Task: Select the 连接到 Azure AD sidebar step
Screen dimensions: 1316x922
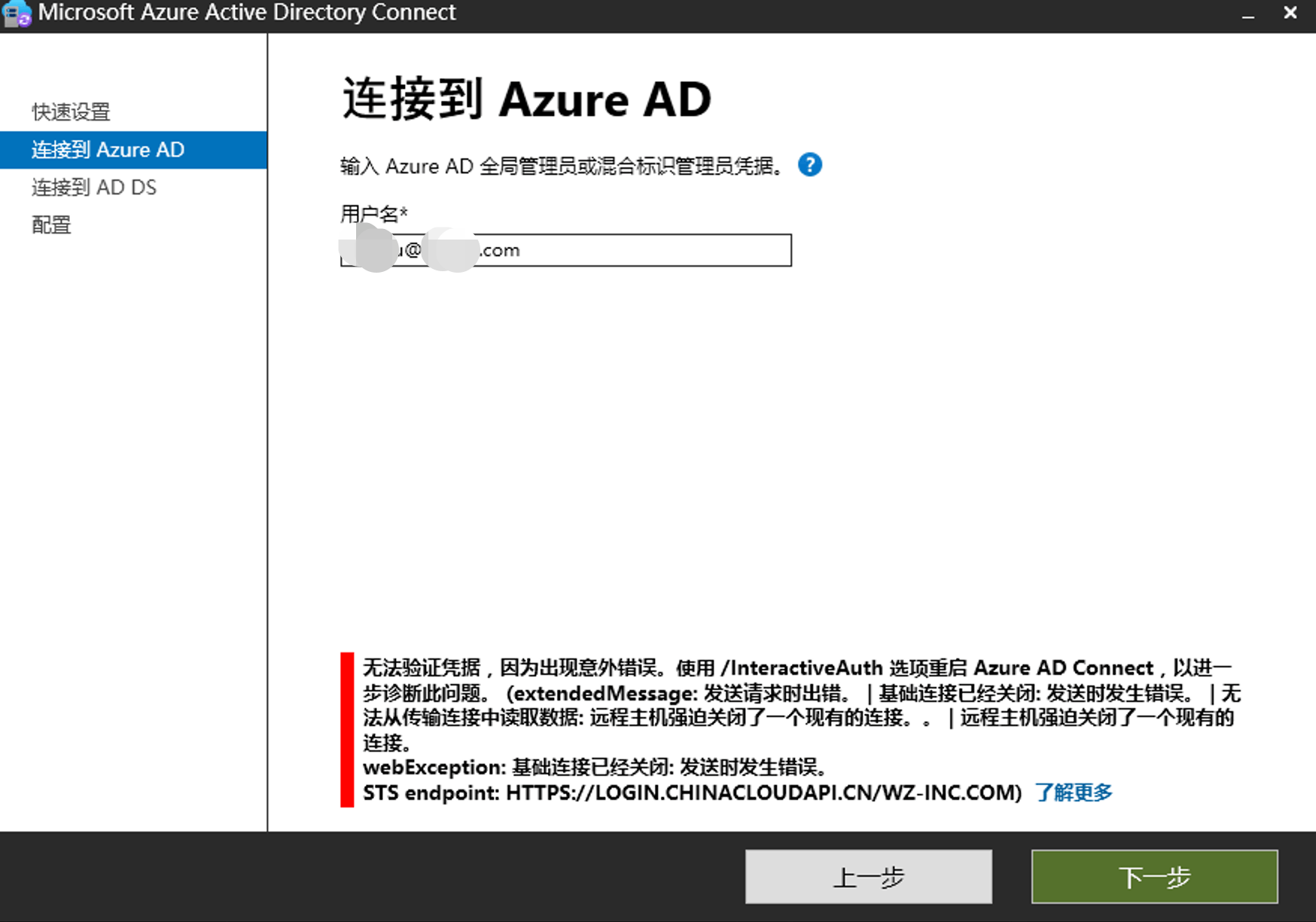Action: pos(133,150)
